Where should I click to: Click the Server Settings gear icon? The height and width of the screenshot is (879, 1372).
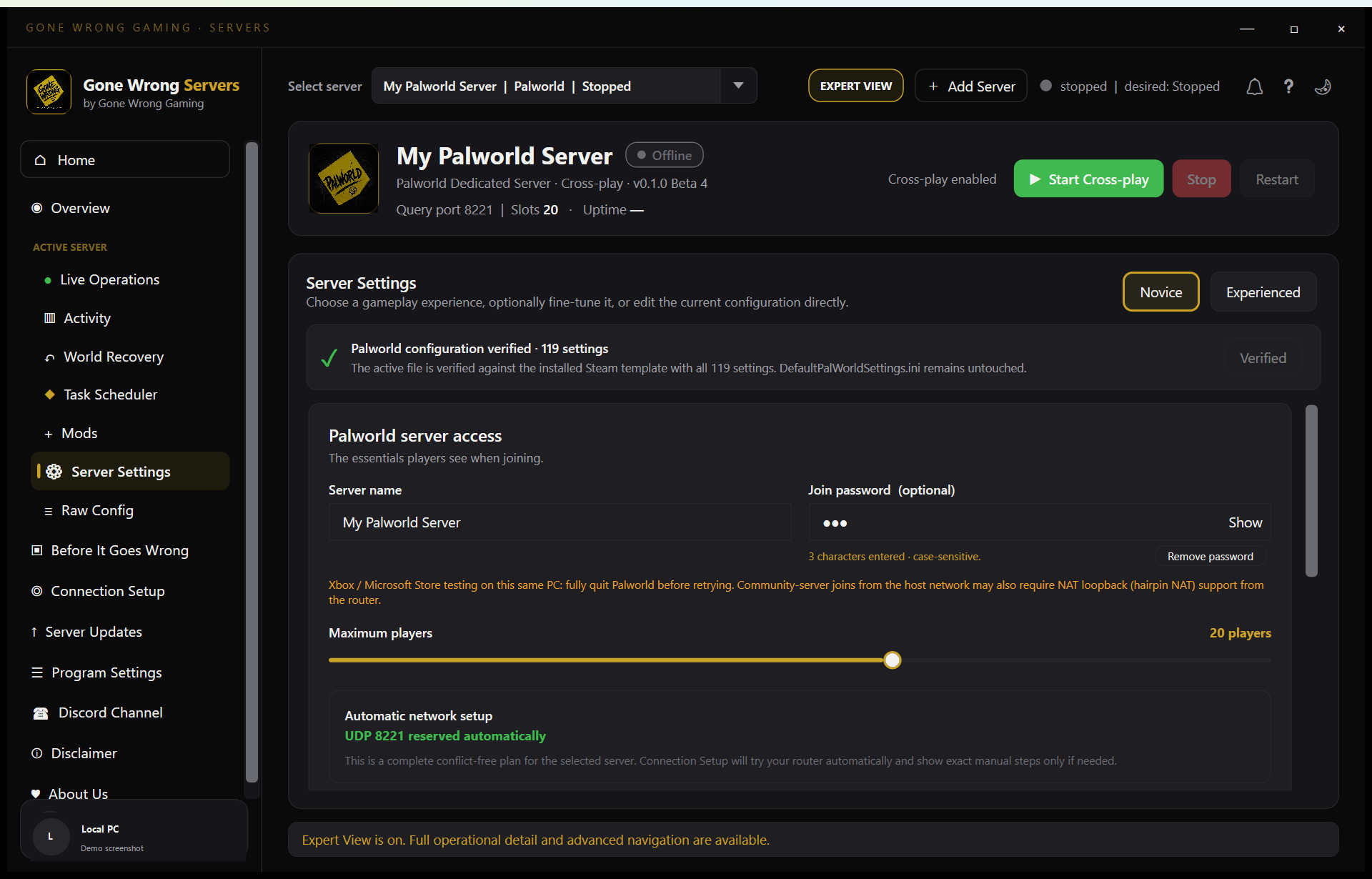(54, 472)
